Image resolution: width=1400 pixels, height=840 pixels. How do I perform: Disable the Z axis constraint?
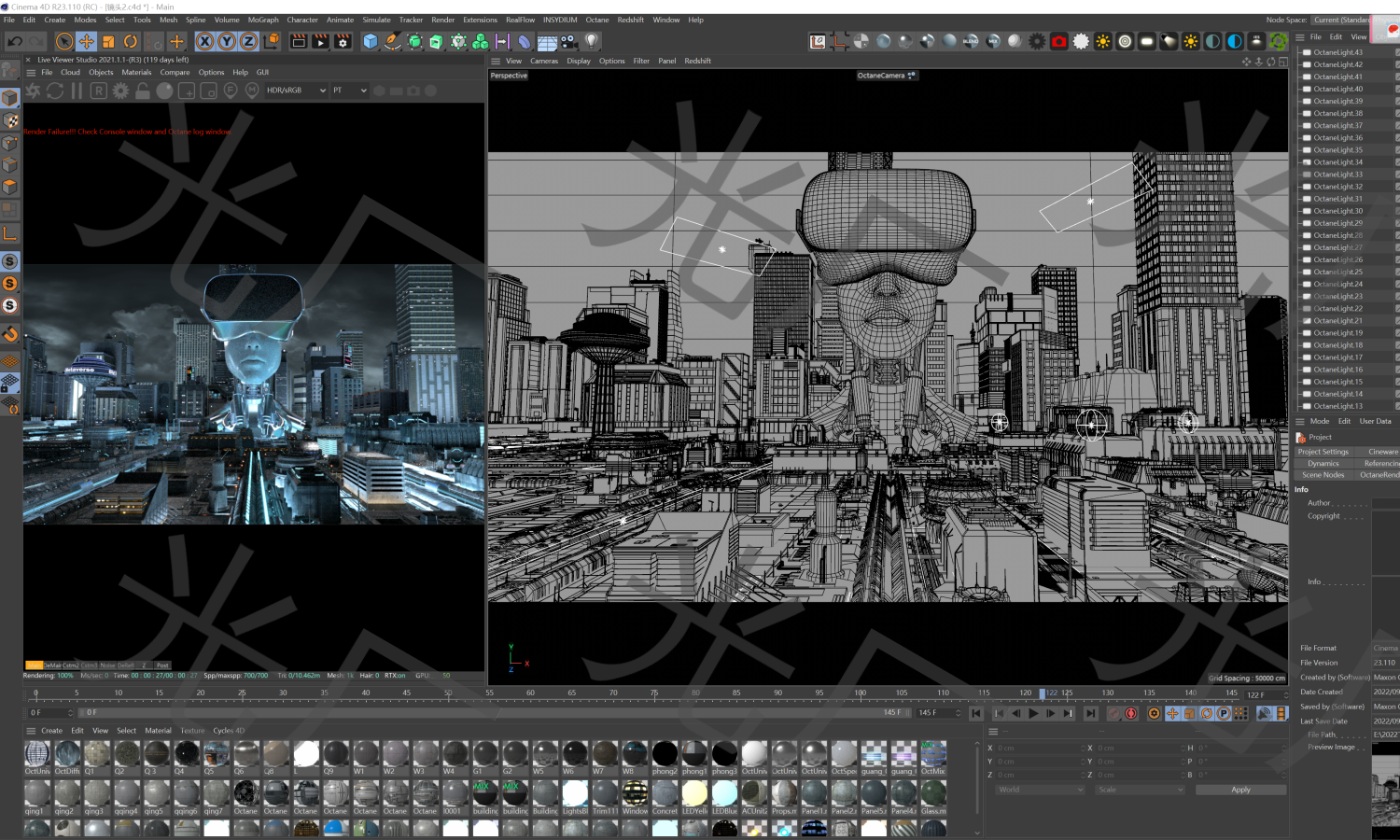point(245,41)
